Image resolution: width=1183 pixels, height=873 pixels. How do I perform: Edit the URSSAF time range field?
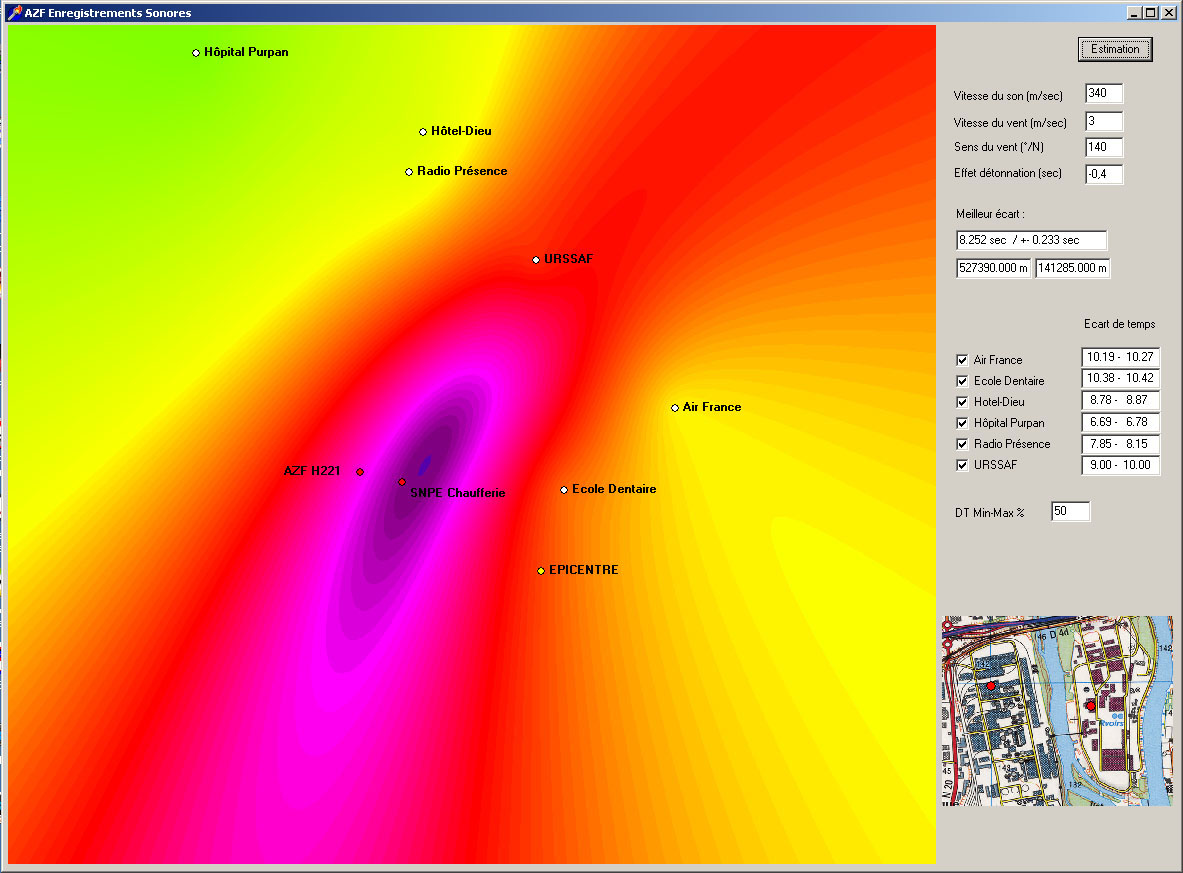pos(1120,465)
